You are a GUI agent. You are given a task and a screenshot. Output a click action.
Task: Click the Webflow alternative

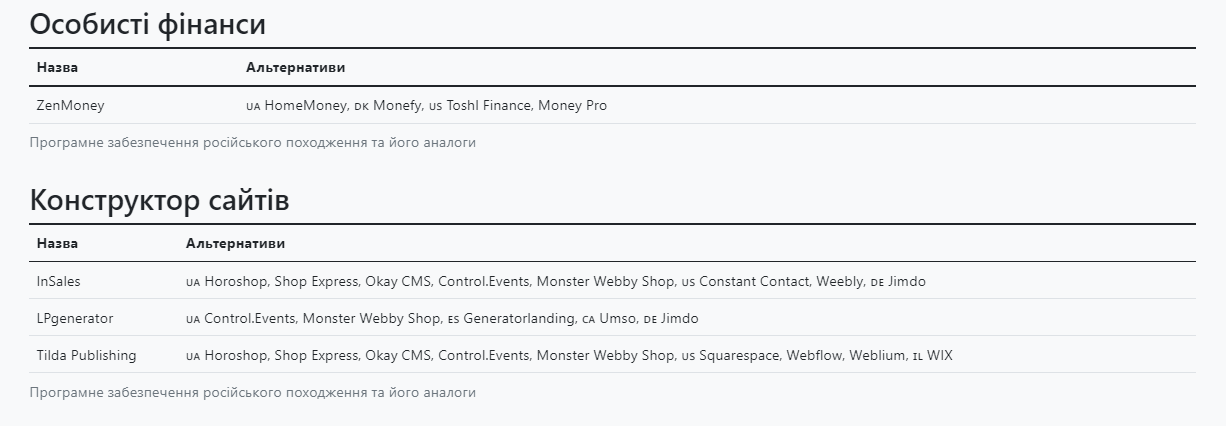[814, 355]
